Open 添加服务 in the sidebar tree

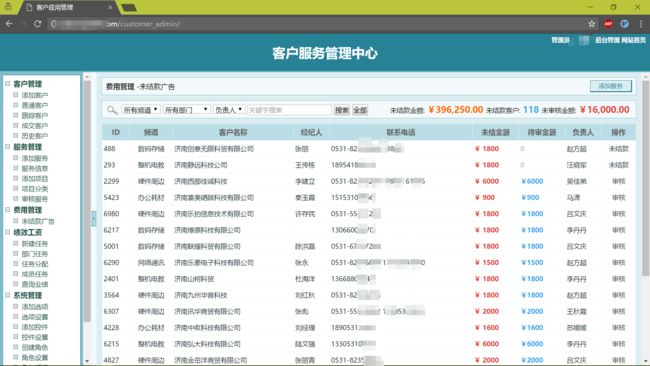coord(35,158)
